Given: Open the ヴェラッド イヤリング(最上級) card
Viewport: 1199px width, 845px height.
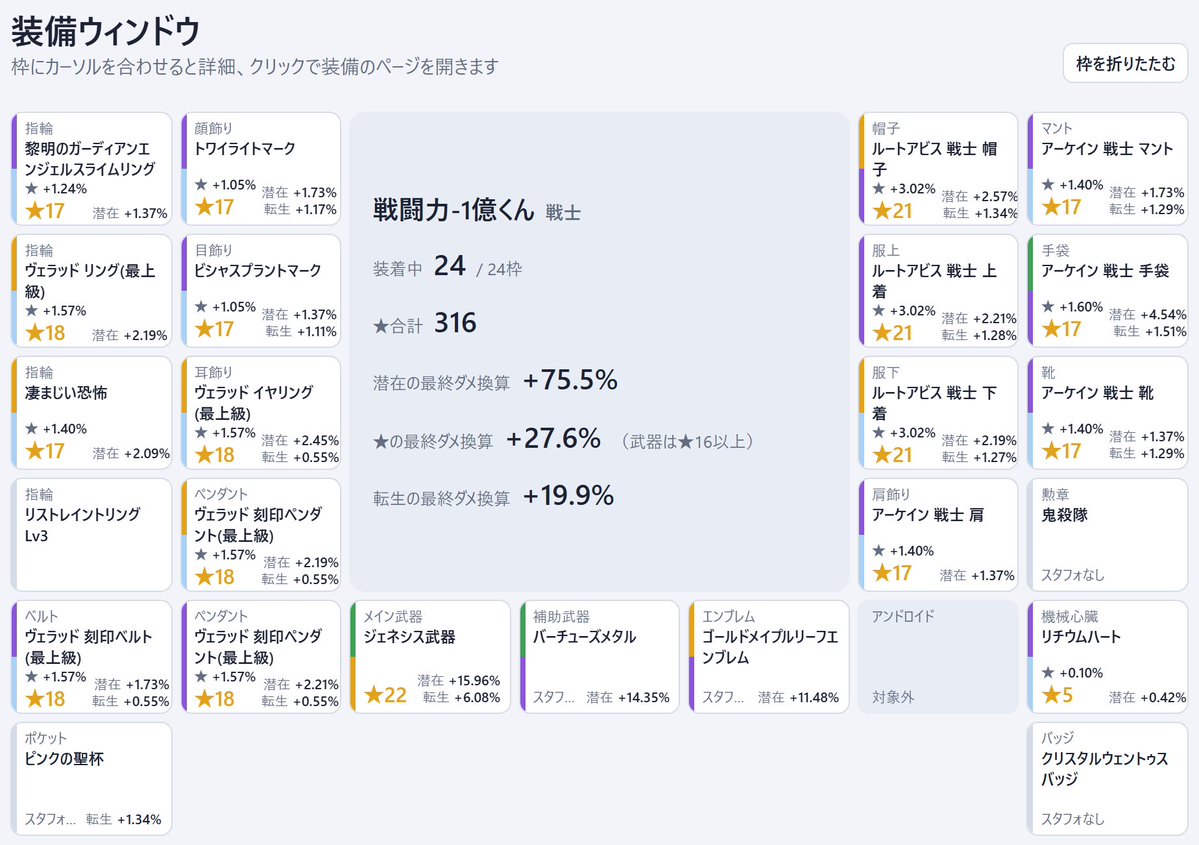Looking at the screenshot, I should tap(261, 413).
